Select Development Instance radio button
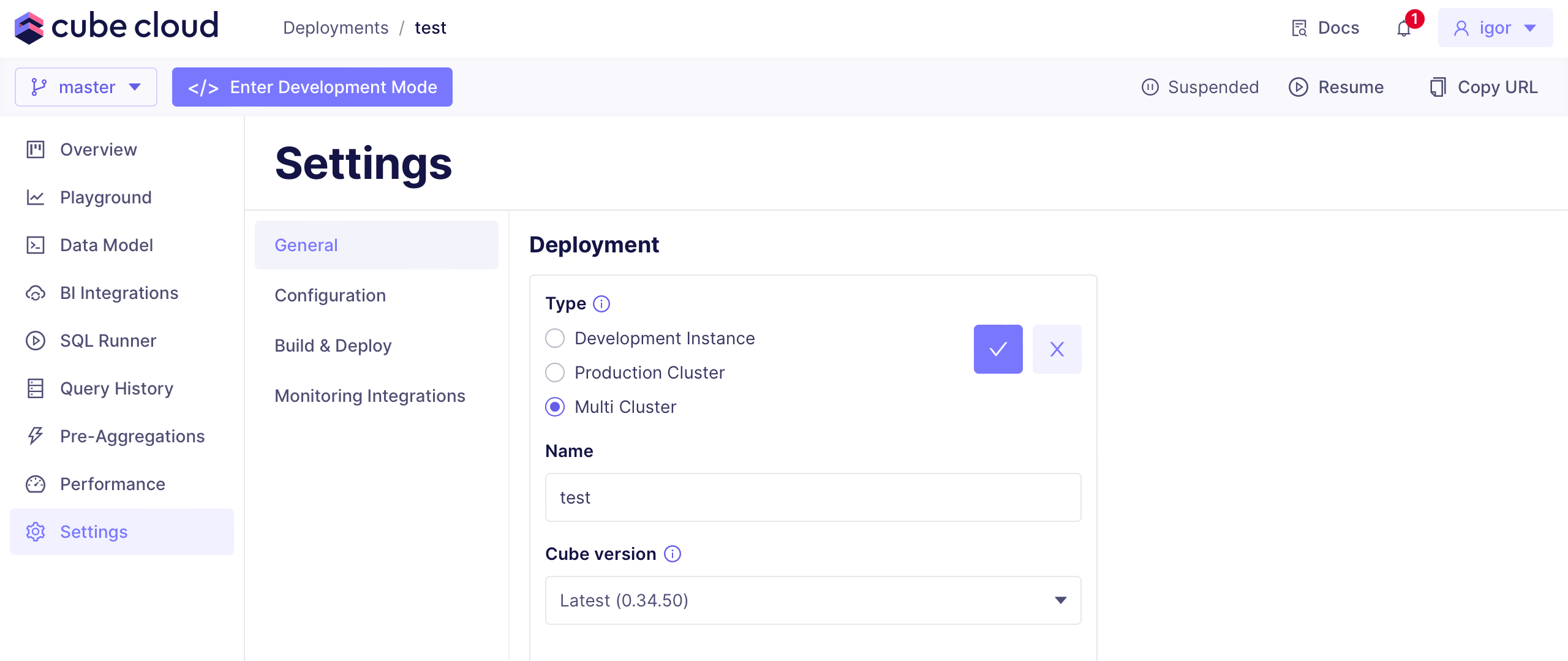This screenshot has height=661, width=1568. tap(555, 338)
